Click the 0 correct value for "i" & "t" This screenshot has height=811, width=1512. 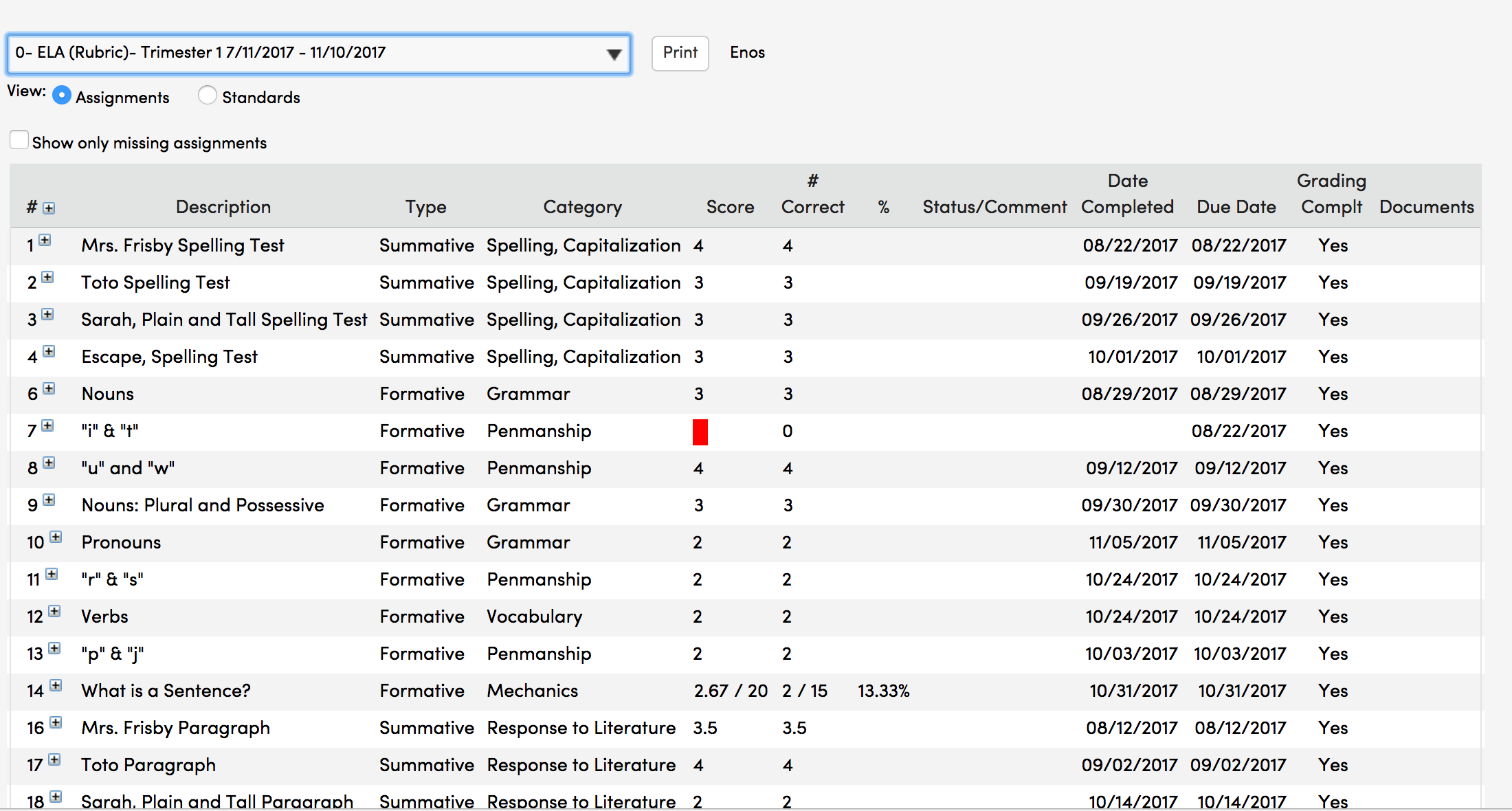click(788, 431)
